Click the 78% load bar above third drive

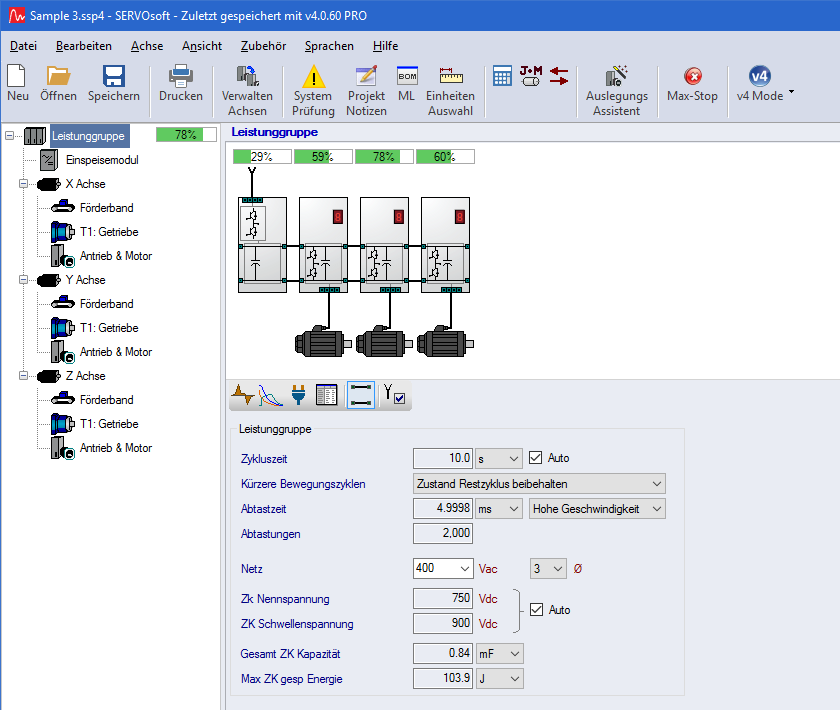pos(383,156)
